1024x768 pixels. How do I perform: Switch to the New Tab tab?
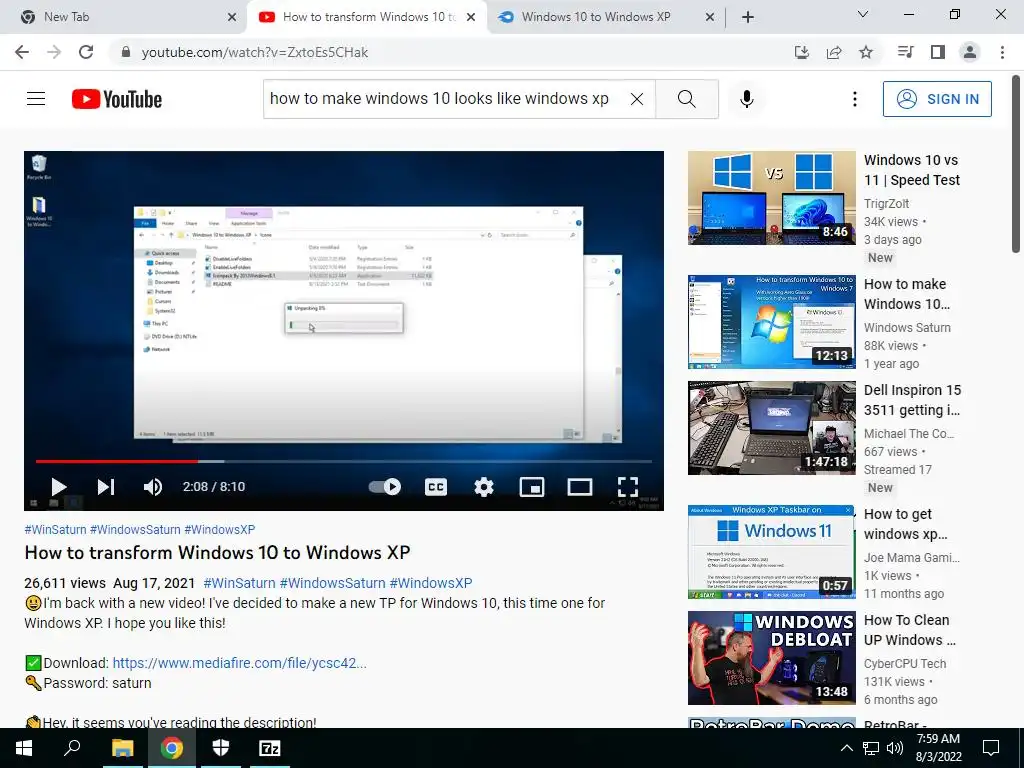coord(123,17)
